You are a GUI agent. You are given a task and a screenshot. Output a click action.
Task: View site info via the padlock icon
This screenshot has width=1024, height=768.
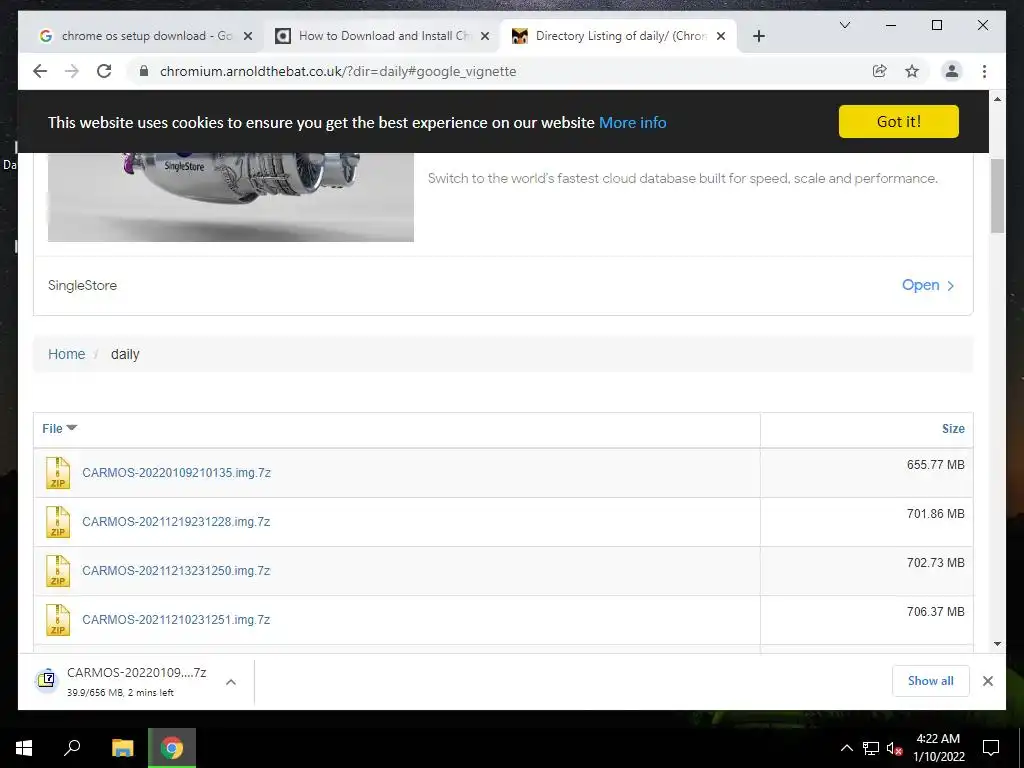coord(144,71)
